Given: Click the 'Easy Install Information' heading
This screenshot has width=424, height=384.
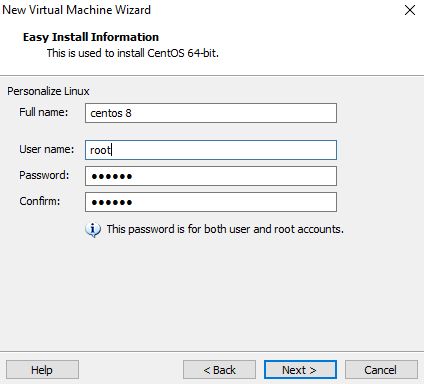Looking at the screenshot, I should [x=91, y=37].
